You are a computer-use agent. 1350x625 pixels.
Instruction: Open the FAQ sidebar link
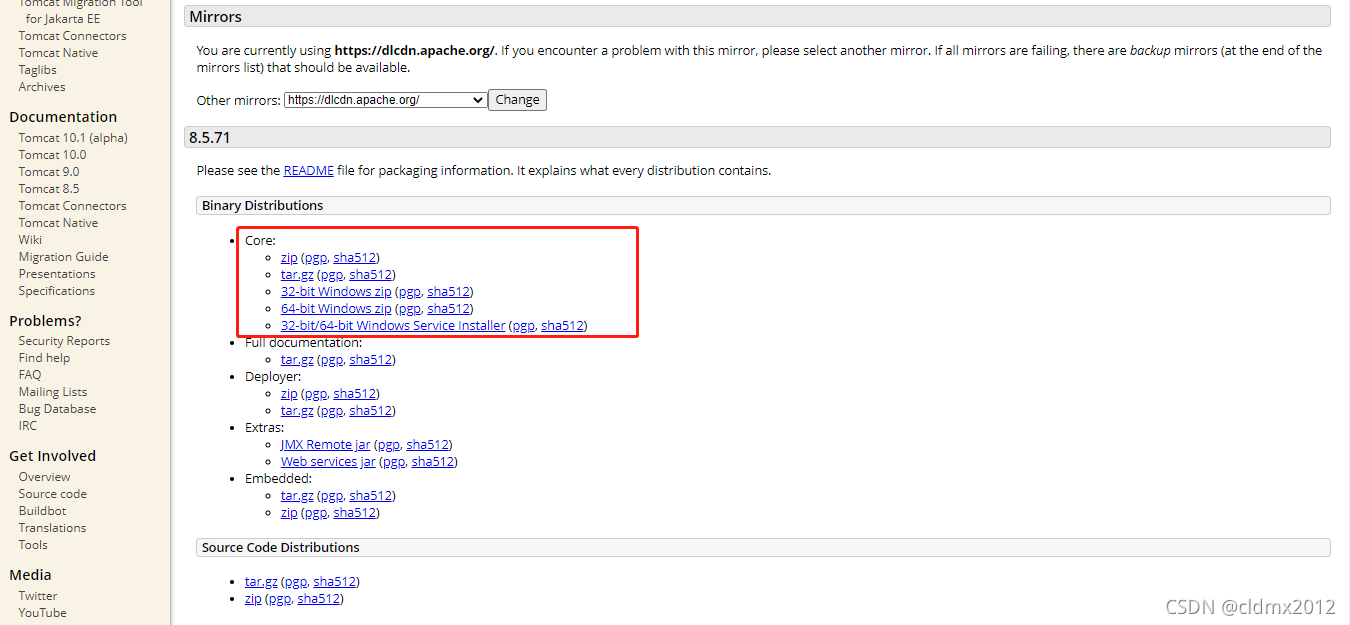pos(30,375)
